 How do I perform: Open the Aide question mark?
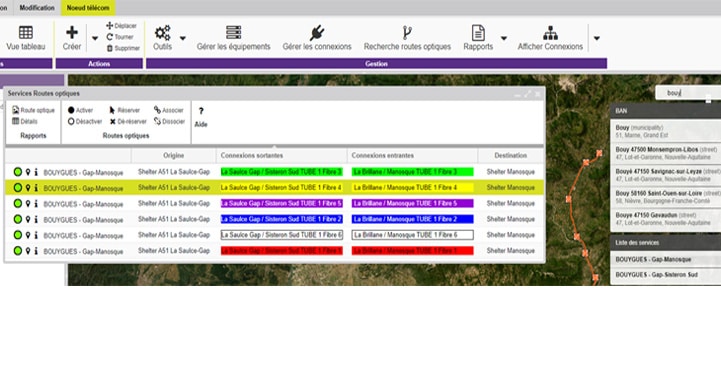pos(201,111)
